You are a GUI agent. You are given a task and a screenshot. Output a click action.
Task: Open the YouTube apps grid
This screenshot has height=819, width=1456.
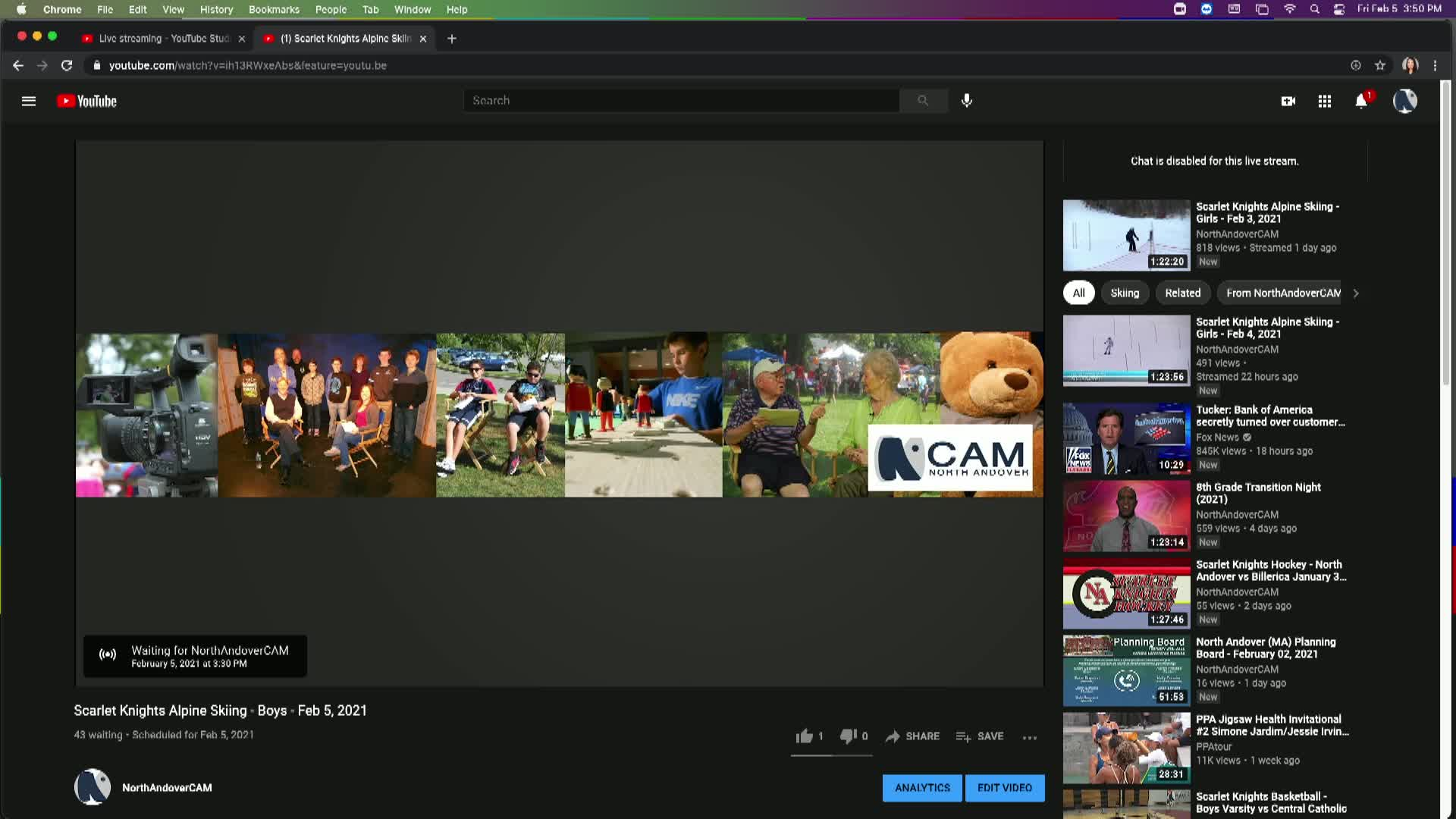tap(1325, 101)
